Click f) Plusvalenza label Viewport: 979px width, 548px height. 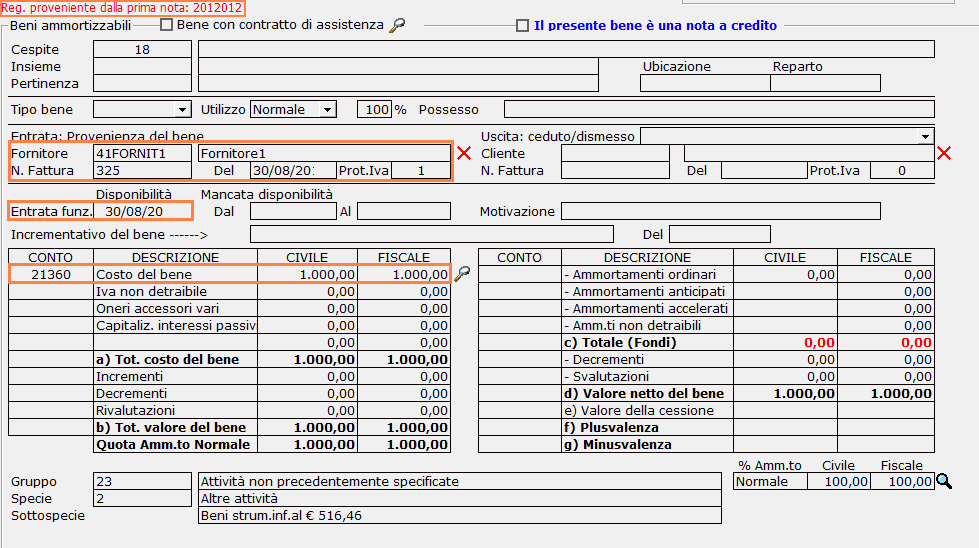click(611, 428)
